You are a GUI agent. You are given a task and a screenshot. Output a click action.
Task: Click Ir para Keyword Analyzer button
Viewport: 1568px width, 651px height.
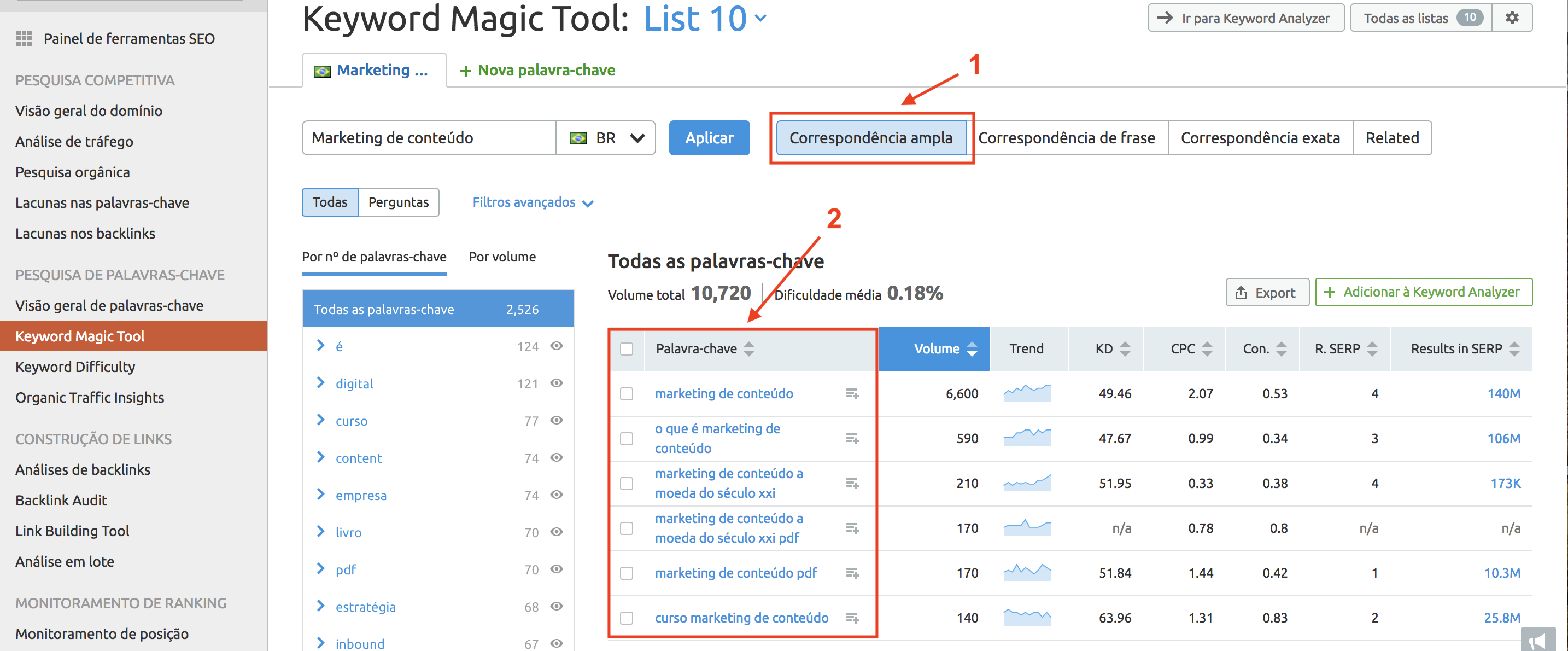[x=1245, y=18]
